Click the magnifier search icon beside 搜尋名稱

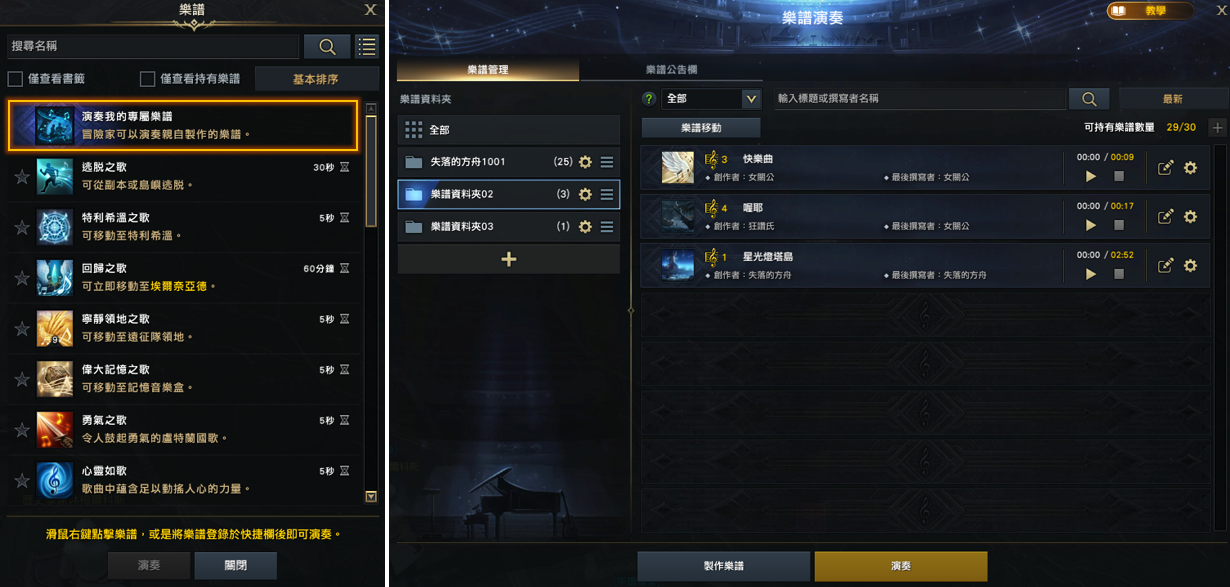(x=327, y=46)
